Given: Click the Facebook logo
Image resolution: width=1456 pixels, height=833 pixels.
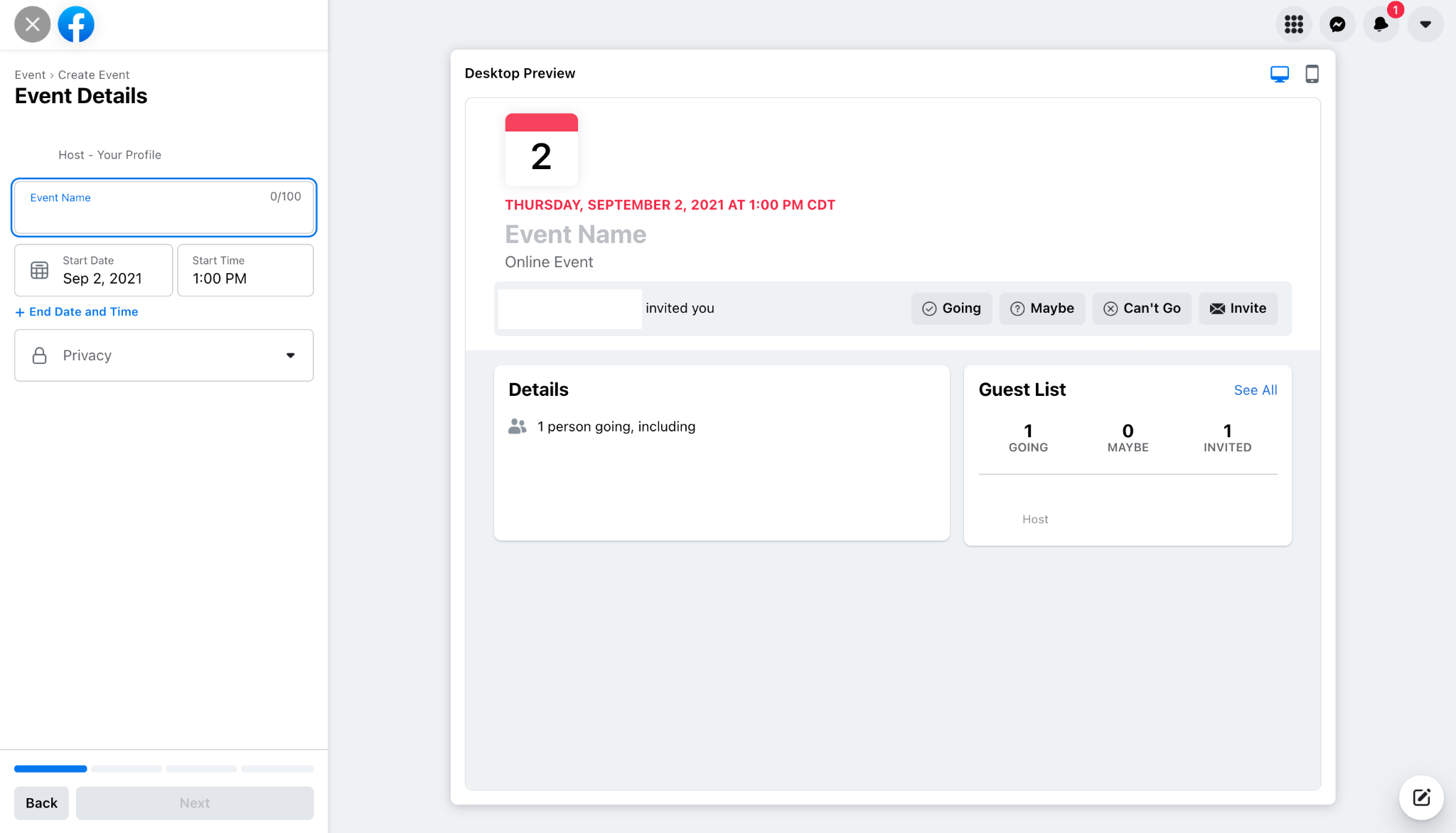Looking at the screenshot, I should 75,23.
